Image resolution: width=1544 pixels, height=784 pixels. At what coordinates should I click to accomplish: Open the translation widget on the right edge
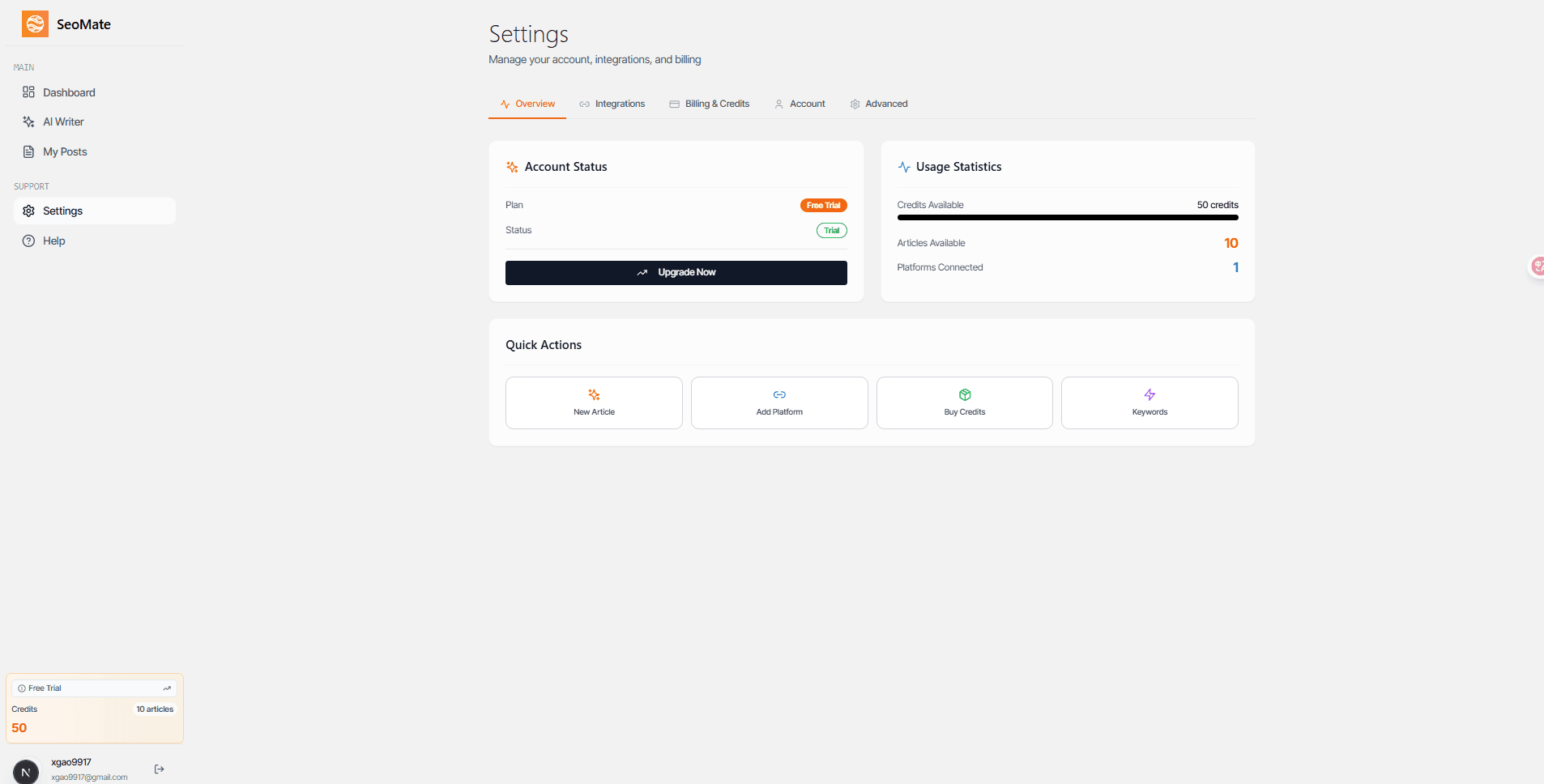1537,266
